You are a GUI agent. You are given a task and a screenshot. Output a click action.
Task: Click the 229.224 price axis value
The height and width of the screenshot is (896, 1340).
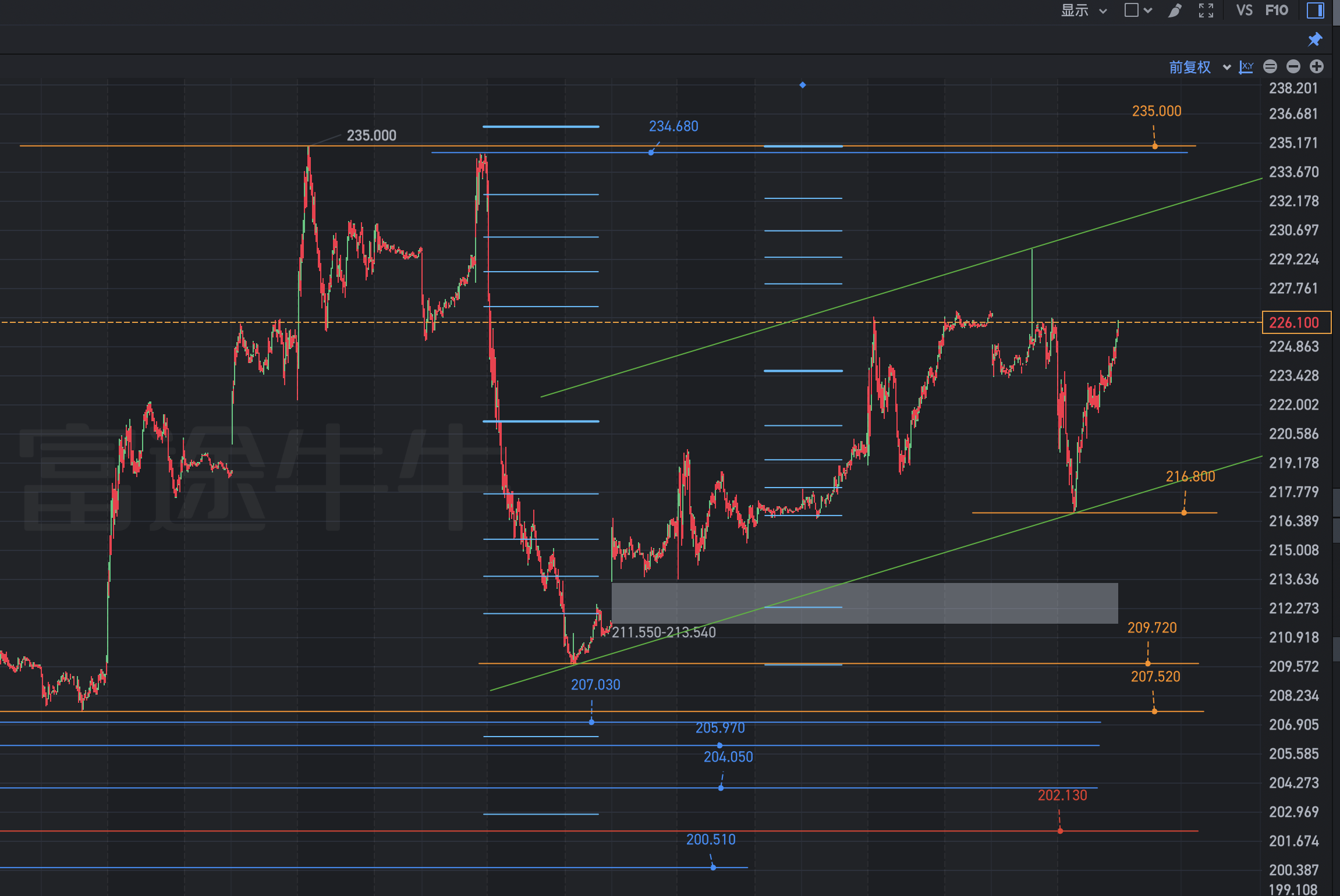(1293, 259)
